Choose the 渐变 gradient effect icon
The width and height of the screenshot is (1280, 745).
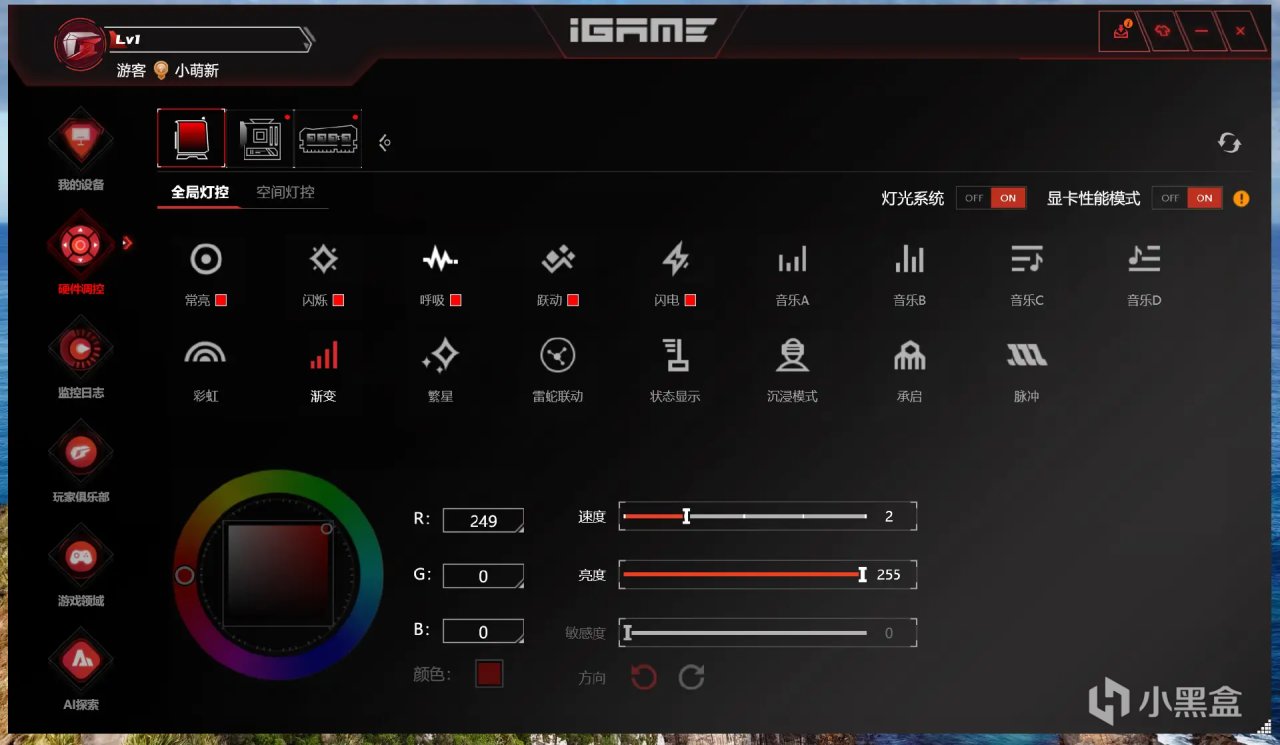click(x=323, y=356)
